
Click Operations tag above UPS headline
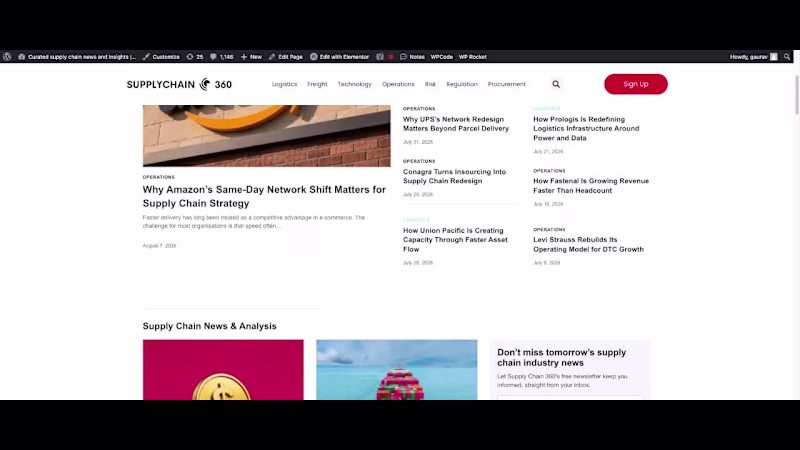[419, 109]
